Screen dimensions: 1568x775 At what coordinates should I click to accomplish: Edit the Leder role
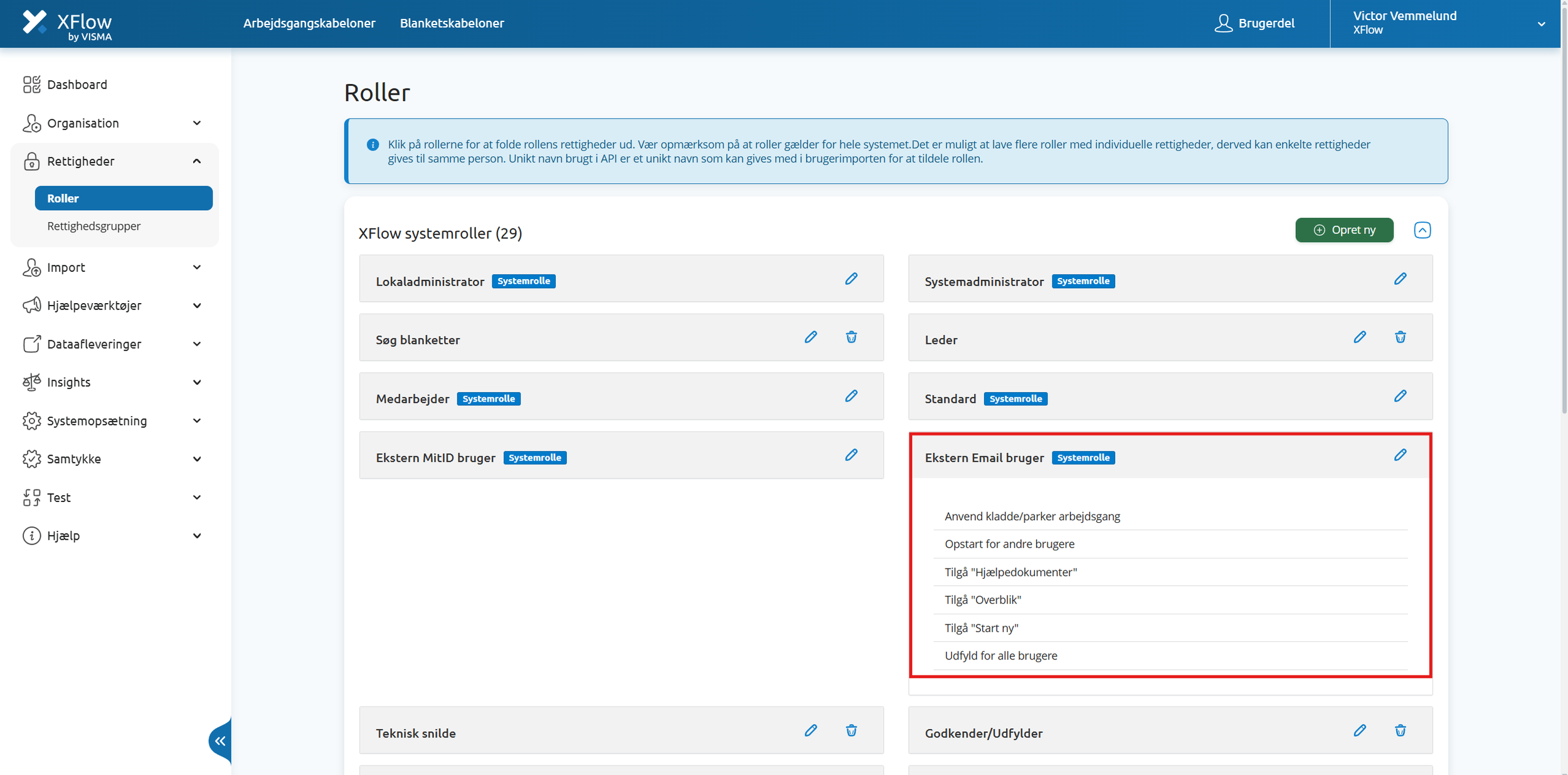pyautogui.click(x=1359, y=338)
